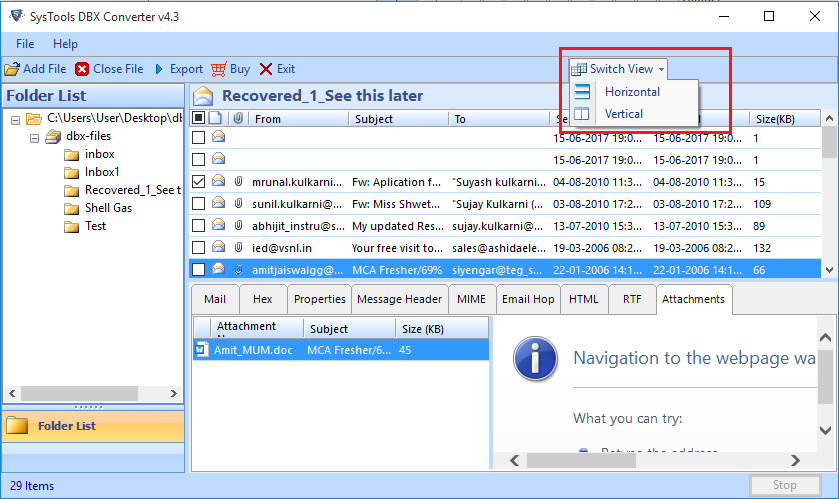Open the Switch View dropdown
This screenshot has width=839, height=499.
(618, 69)
